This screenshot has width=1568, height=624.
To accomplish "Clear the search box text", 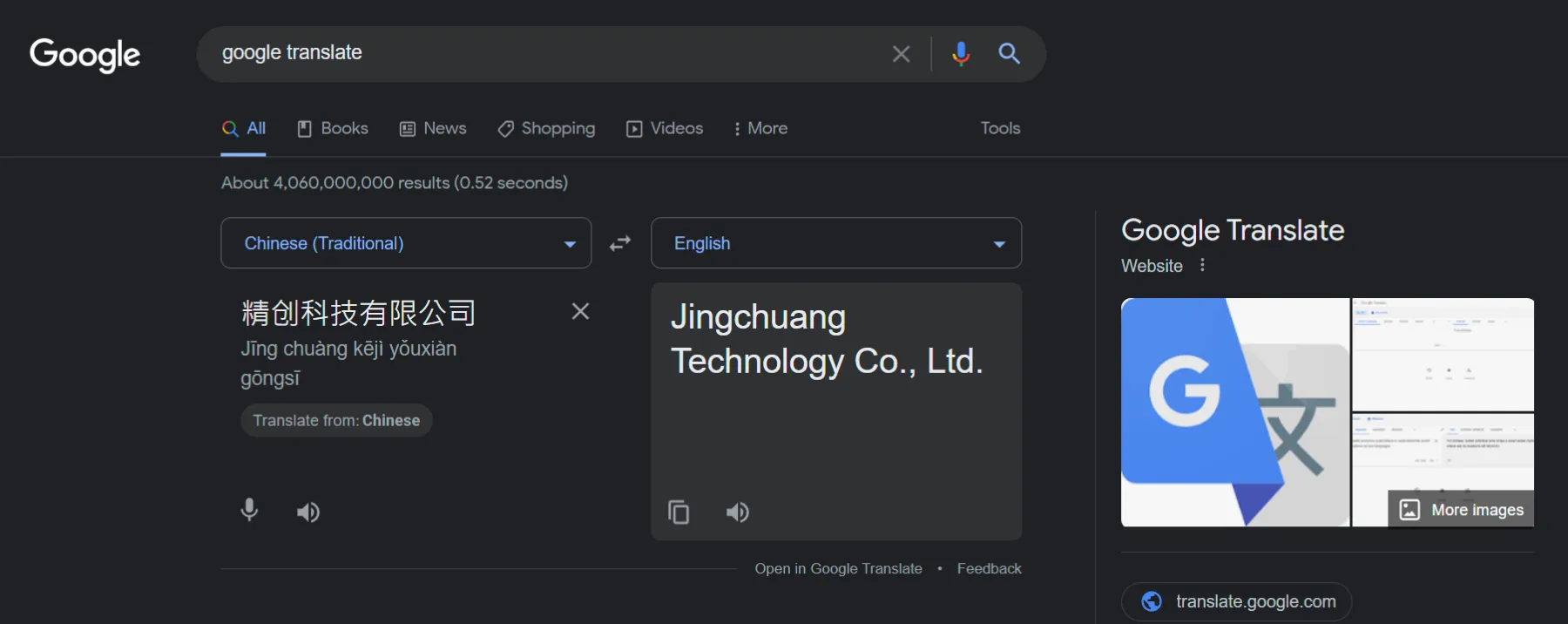I will pos(901,54).
